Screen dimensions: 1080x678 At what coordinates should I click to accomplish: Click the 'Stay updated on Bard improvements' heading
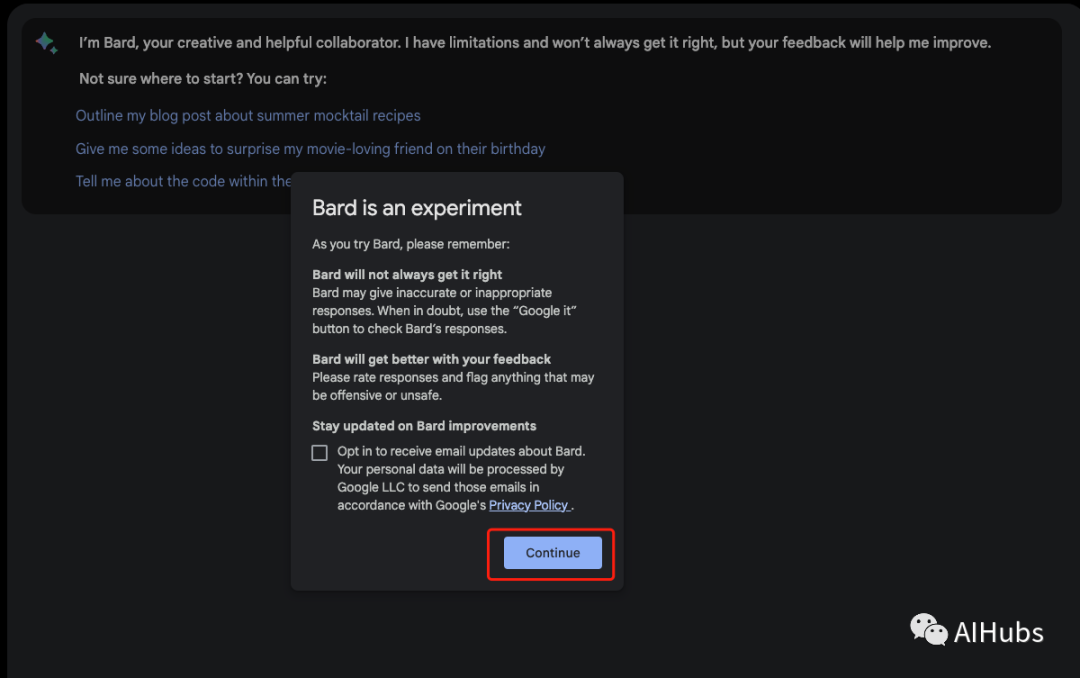tap(424, 426)
